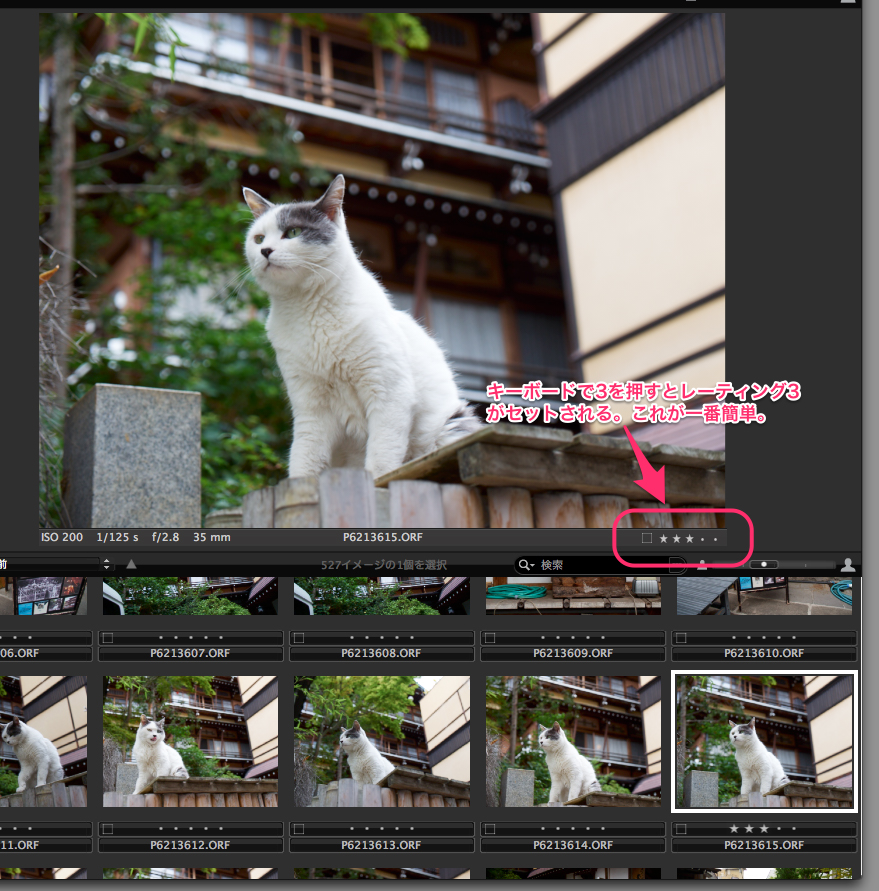This screenshot has height=891, width=879.
Task: Click the P6213614.ORF filename label
Action: point(570,845)
